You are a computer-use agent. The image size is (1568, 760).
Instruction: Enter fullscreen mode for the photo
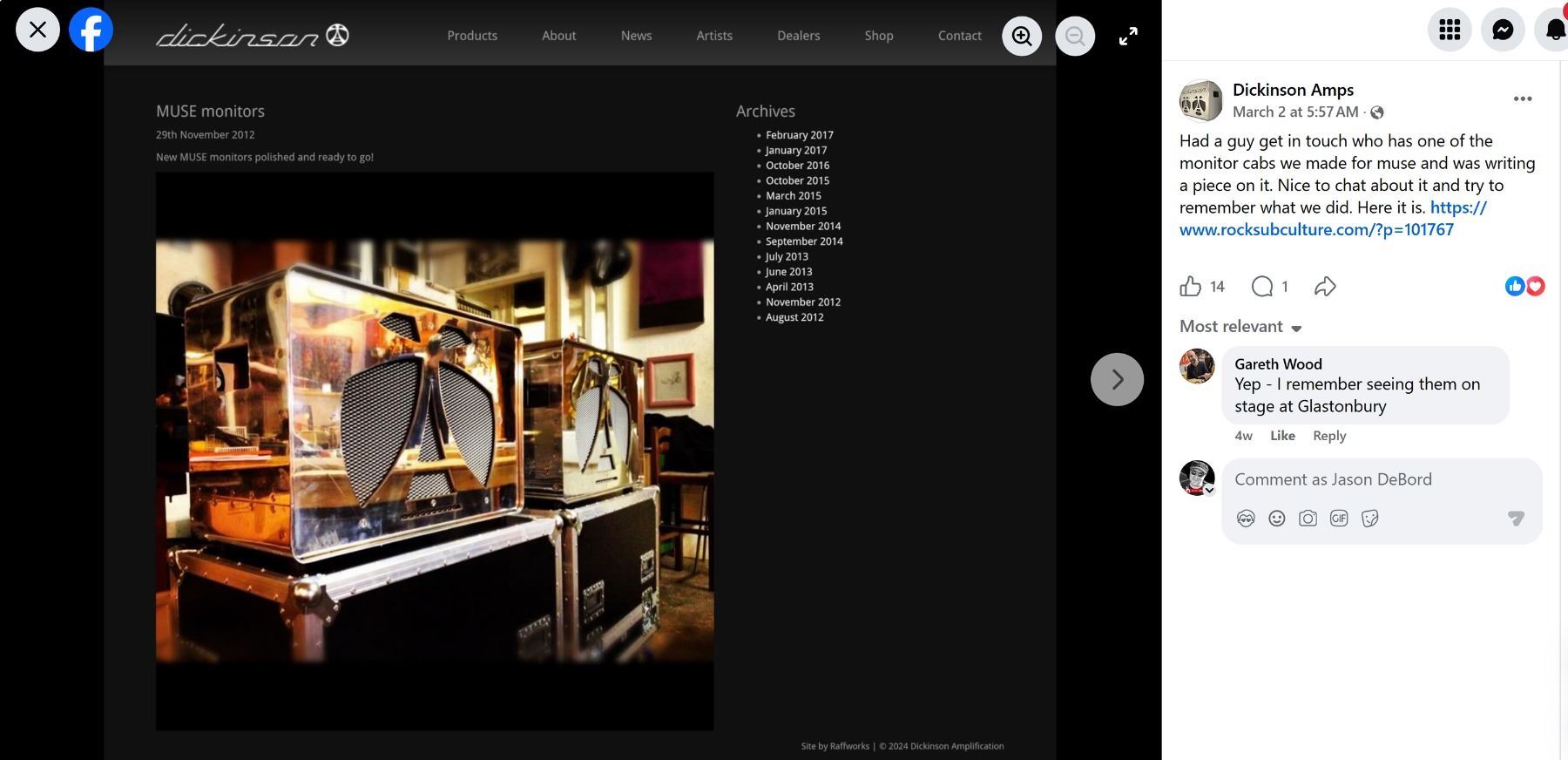(x=1128, y=37)
